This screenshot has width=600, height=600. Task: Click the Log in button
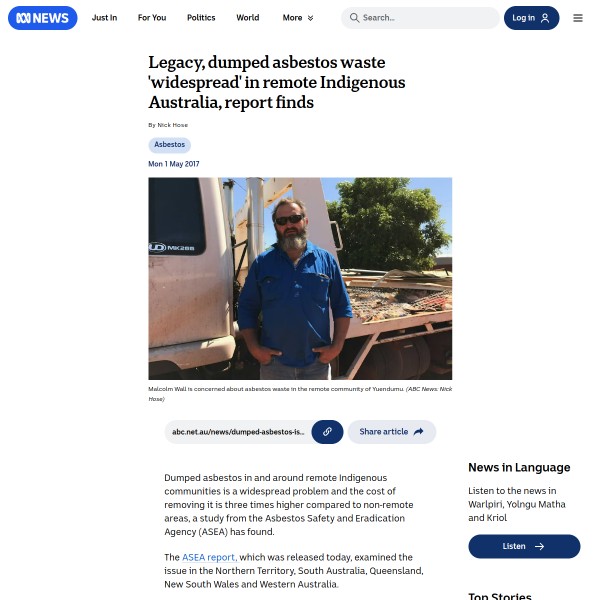(531, 18)
